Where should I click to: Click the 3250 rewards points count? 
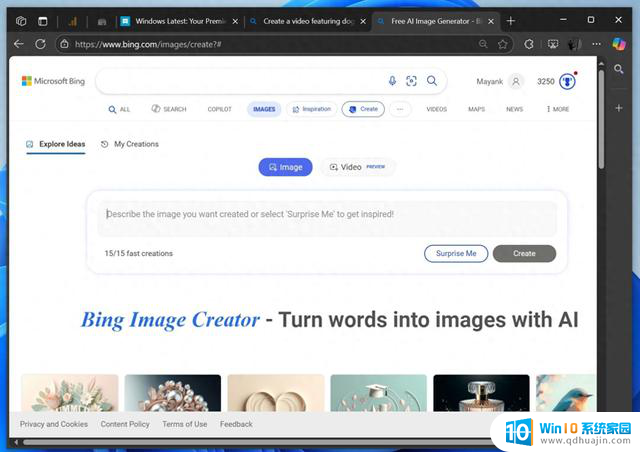(545, 81)
